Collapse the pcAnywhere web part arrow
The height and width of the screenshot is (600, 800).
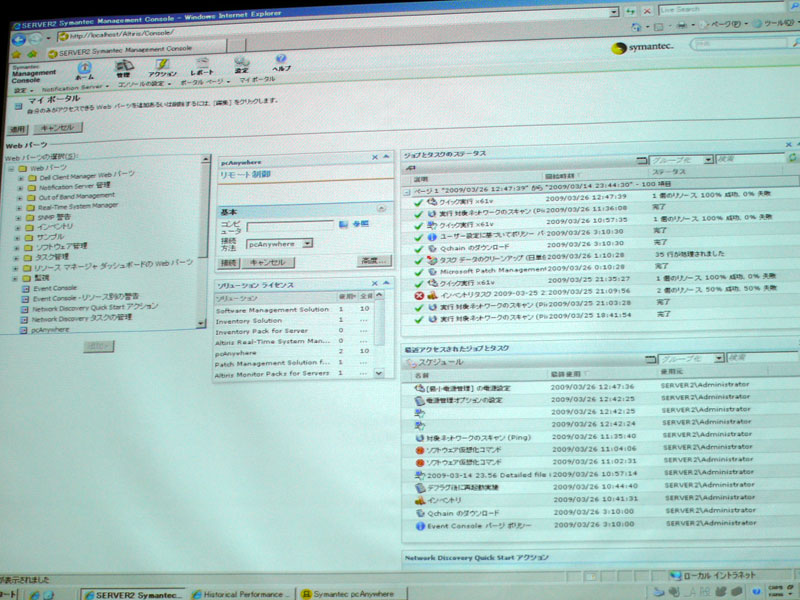[387, 157]
